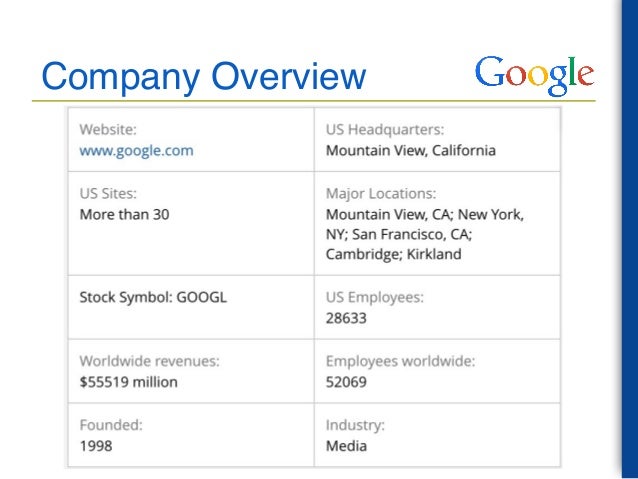638x479 pixels.
Task: Select the Company Overview heading
Action: click(204, 77)
